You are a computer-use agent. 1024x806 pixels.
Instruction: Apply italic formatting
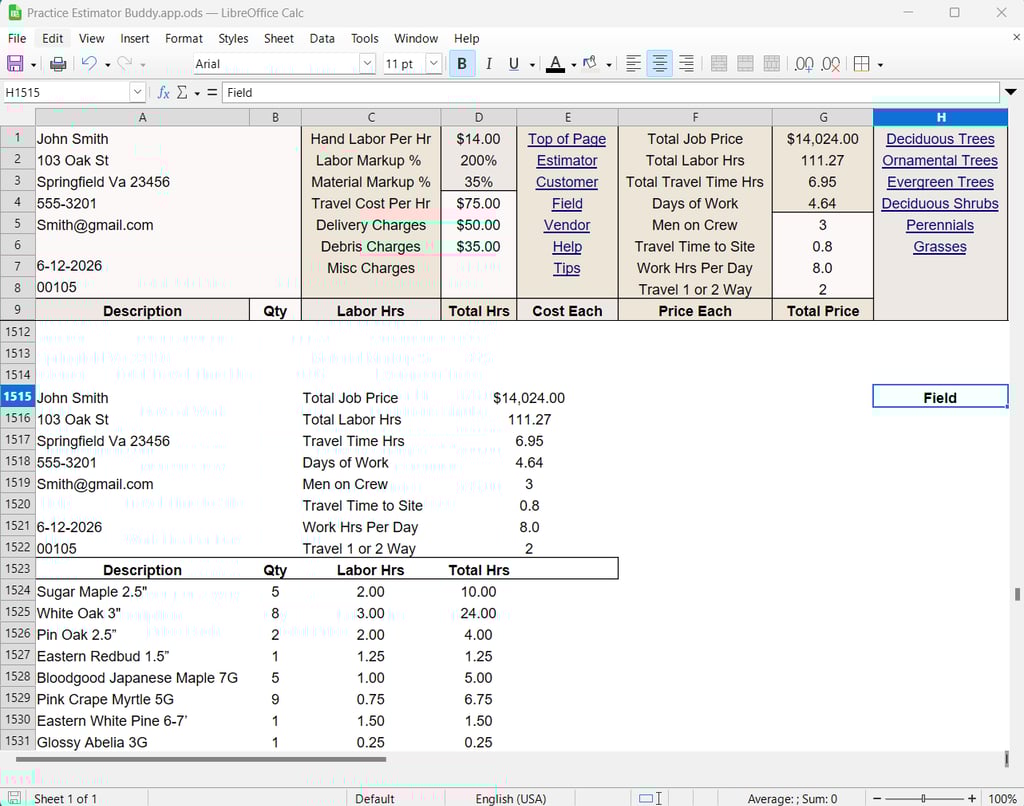(x=488, y=63)
